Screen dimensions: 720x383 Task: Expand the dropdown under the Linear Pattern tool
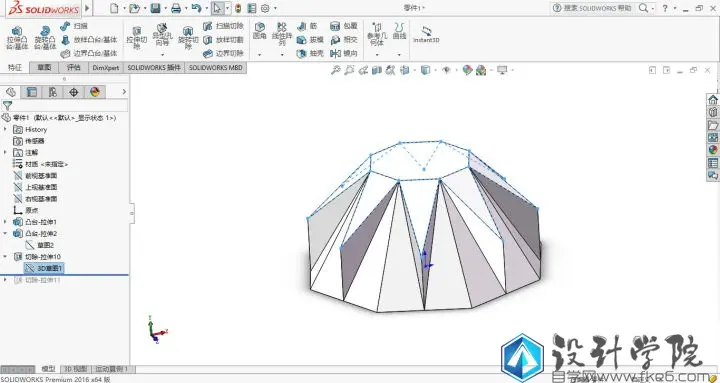point(282,55)
